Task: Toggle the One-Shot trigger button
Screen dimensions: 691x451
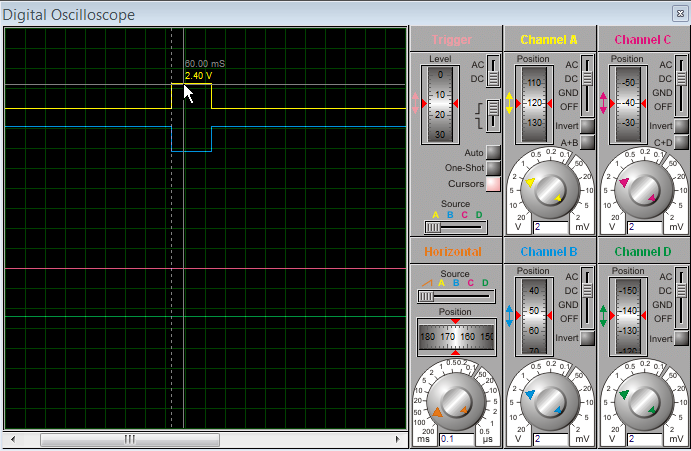Action: (493, 168)
